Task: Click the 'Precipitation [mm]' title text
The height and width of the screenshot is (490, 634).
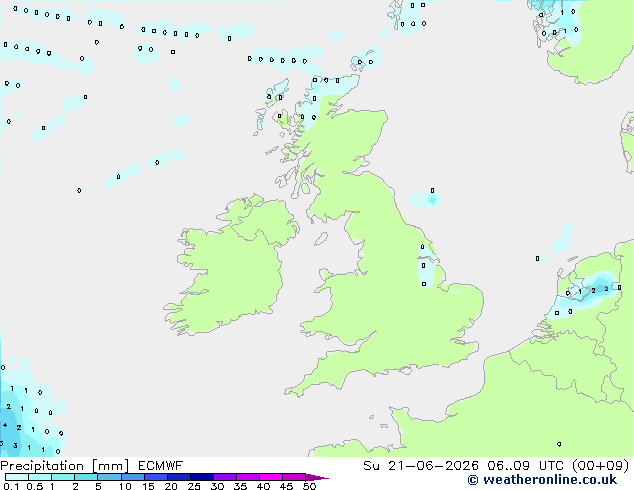Action: click(x=65, y=466)
